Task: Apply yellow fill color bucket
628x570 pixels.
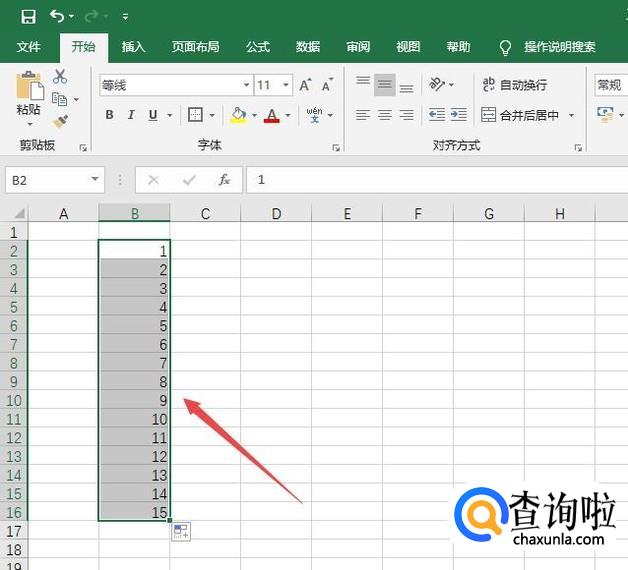Action: (239, 115)
